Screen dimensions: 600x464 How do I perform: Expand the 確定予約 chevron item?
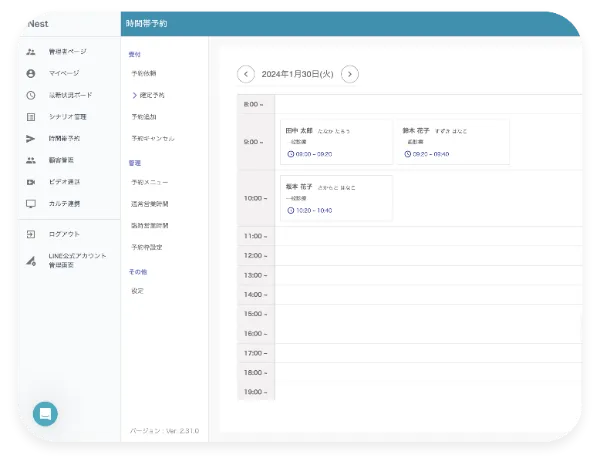tap(135, 95)
